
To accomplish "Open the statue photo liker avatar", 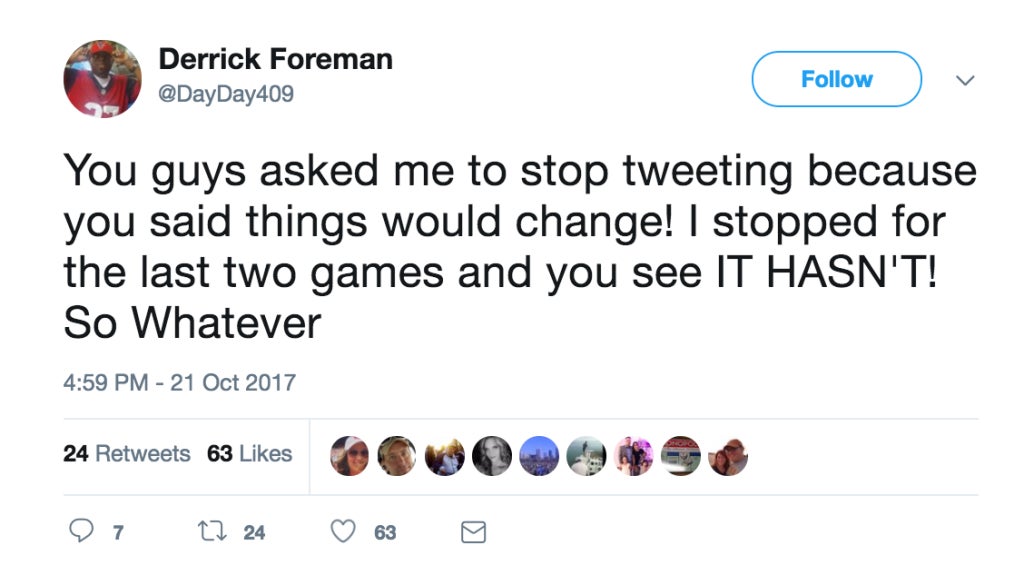I will 586,456.
